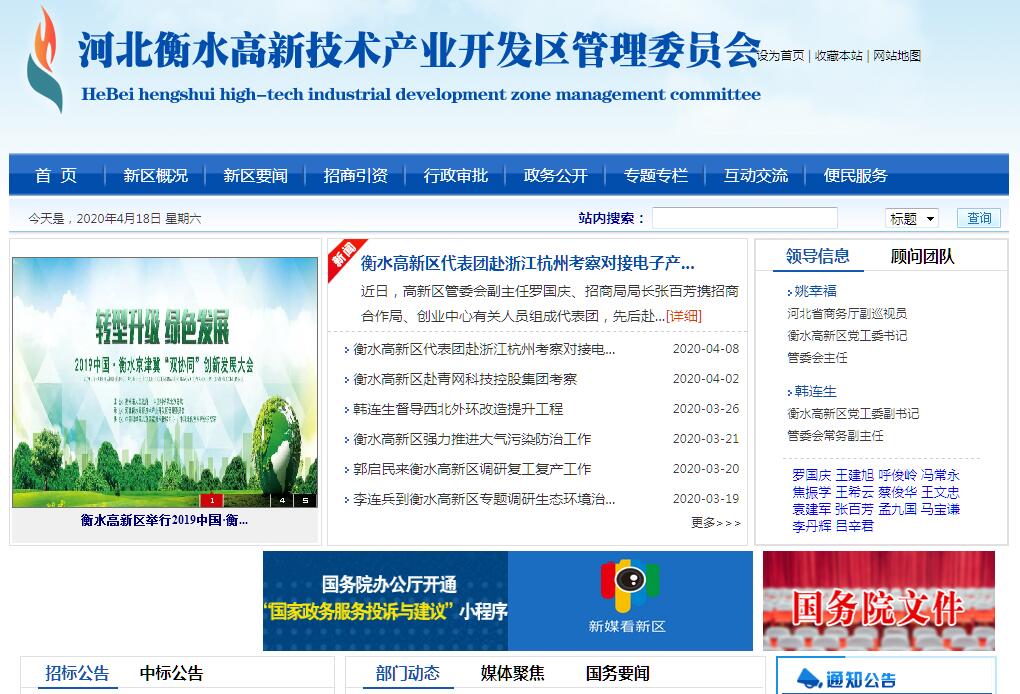
Task: Click 更多>>> to view more news
Action: click(715, 522)
